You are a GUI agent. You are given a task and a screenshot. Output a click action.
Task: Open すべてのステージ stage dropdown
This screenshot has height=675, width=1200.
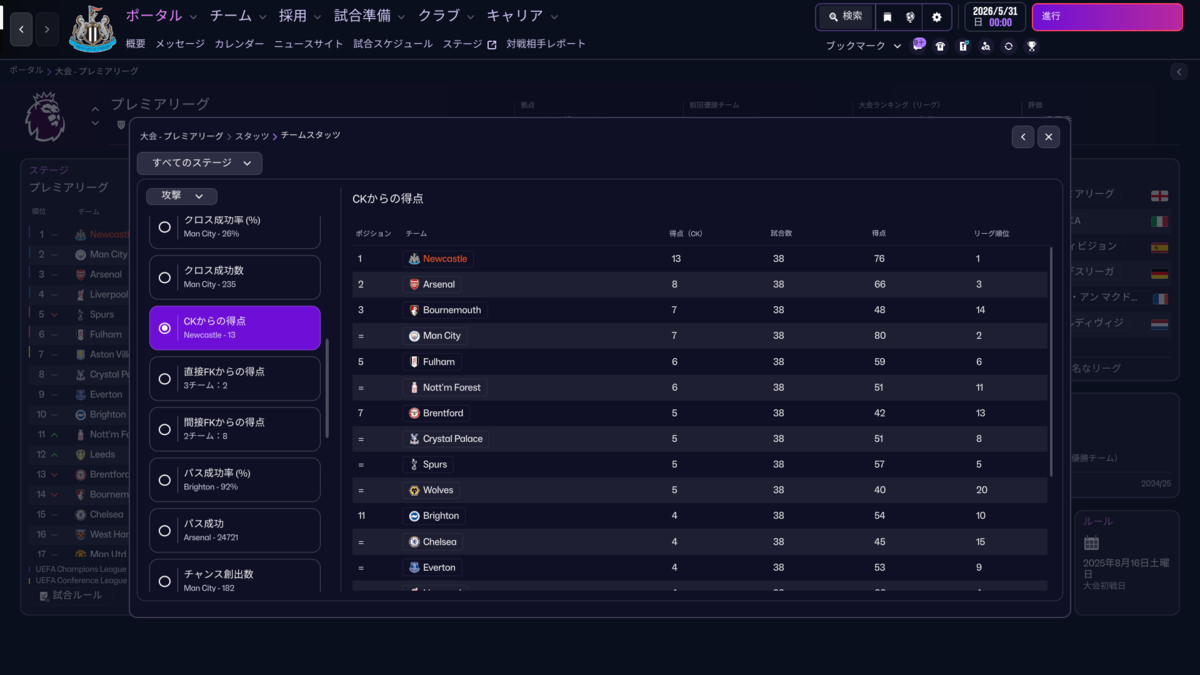pyautogui.click(x=200, y=163)
